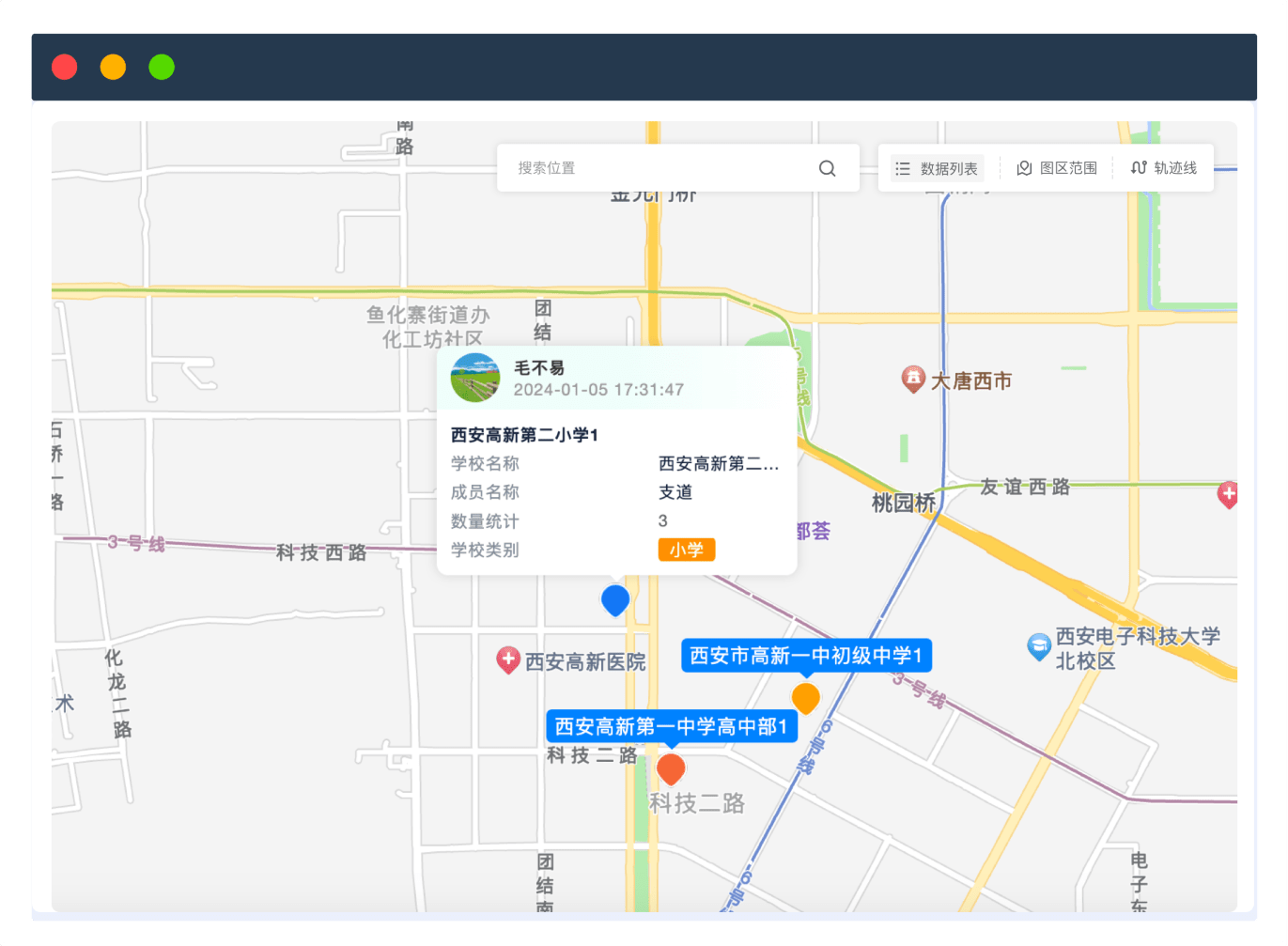Click the 毛不易 user avatar thumbnail
Image resolution: width=1288 pixels, height=946 pixels.
tap(475, 378)
